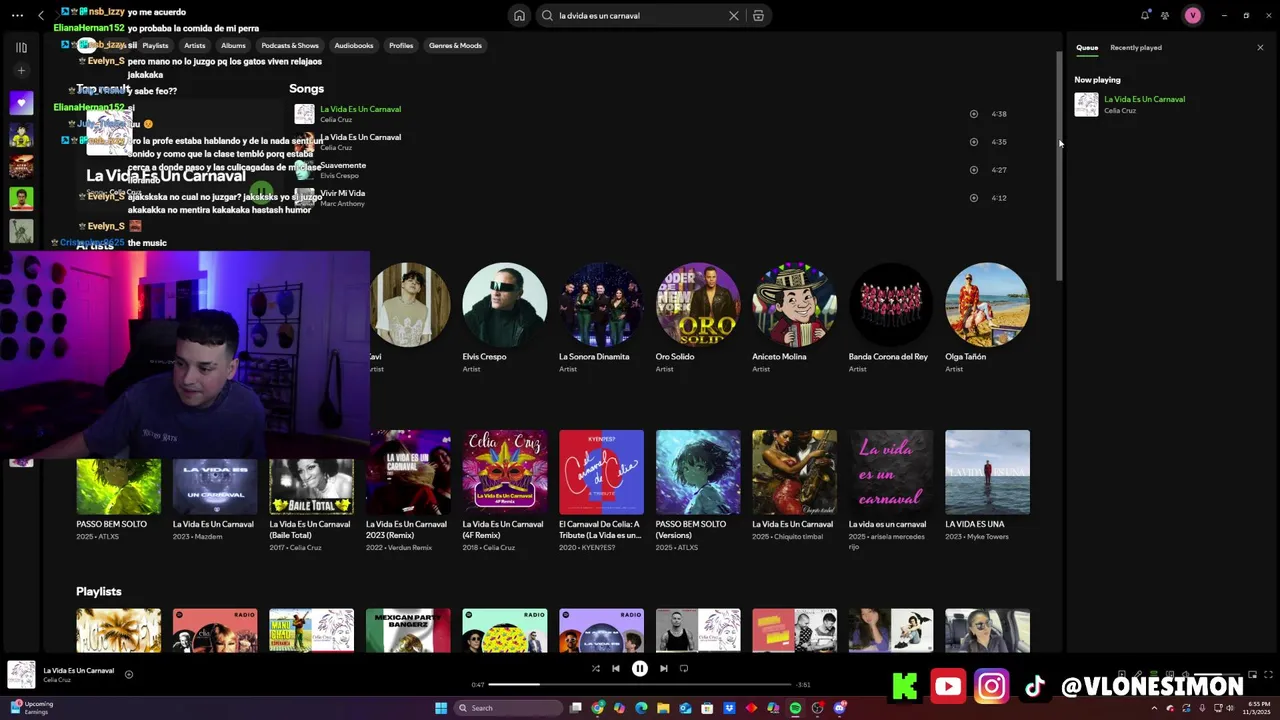Open Aniceto Molina artist page

(794, 318)
